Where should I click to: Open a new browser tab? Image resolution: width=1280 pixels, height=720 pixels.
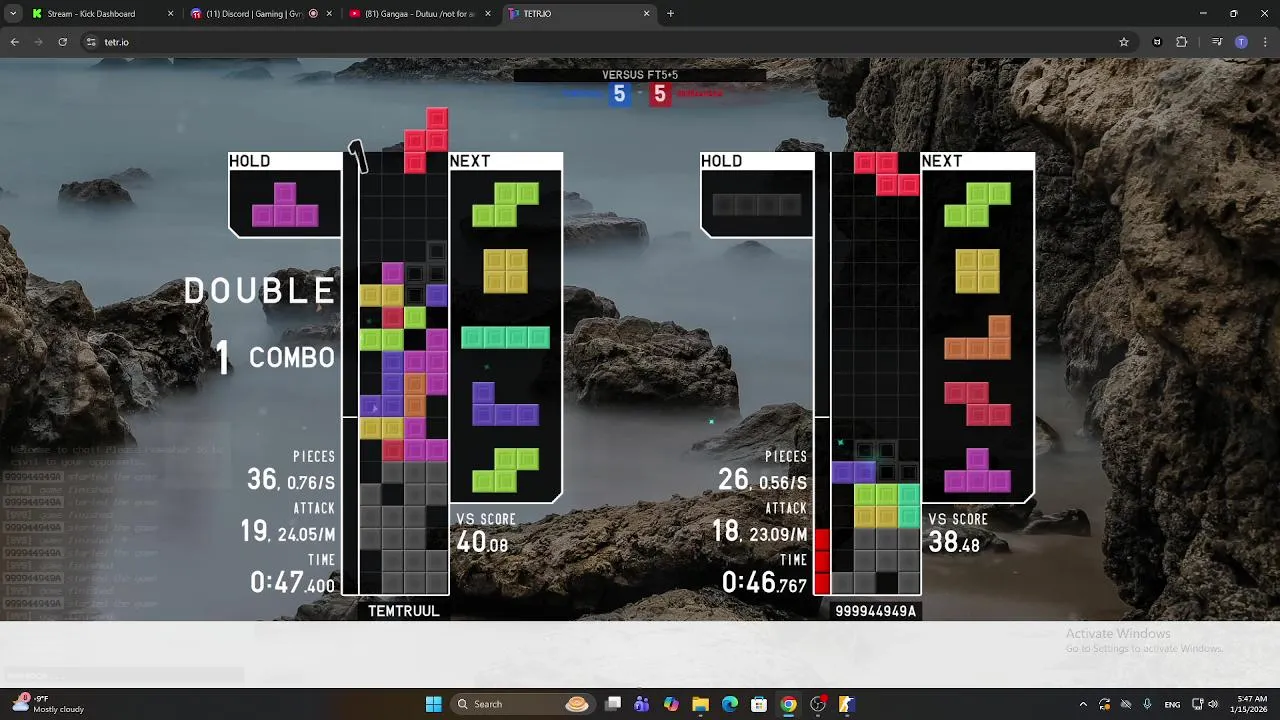click(x=670, y=14)
